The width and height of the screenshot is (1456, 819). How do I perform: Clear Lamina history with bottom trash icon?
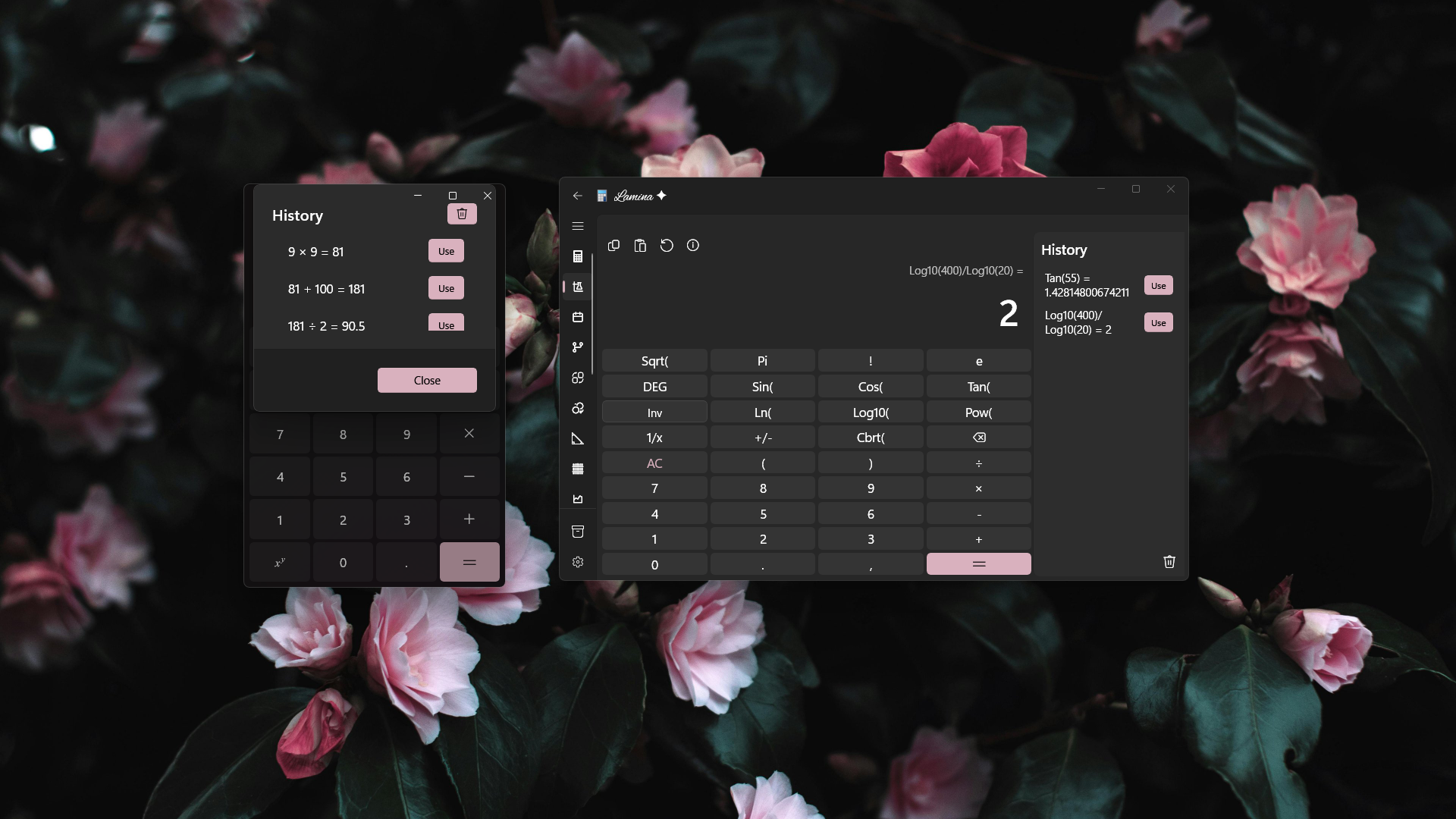coord(1169,561)
